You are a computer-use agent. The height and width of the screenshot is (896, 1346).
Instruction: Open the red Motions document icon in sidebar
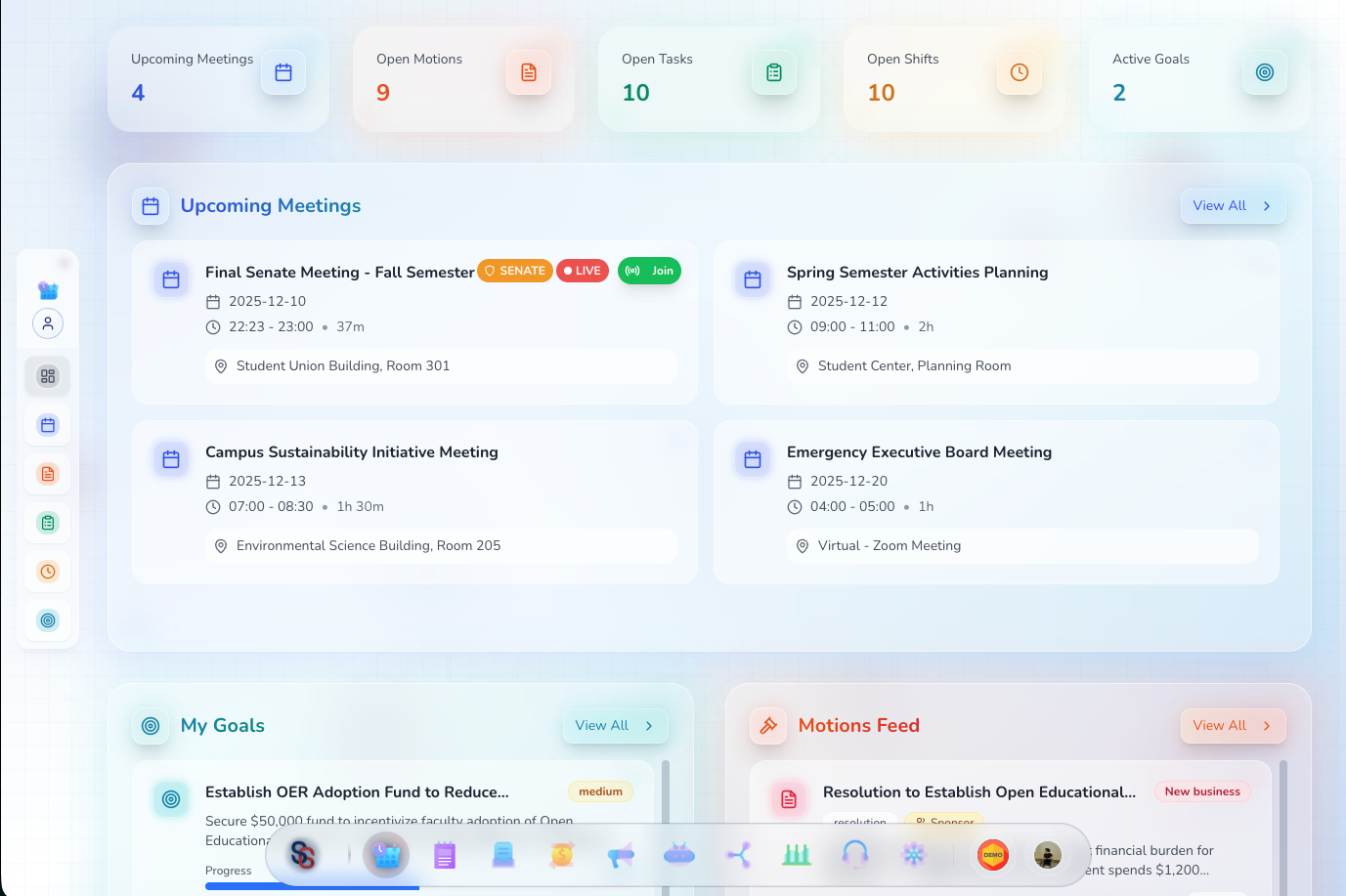(47, 473)
